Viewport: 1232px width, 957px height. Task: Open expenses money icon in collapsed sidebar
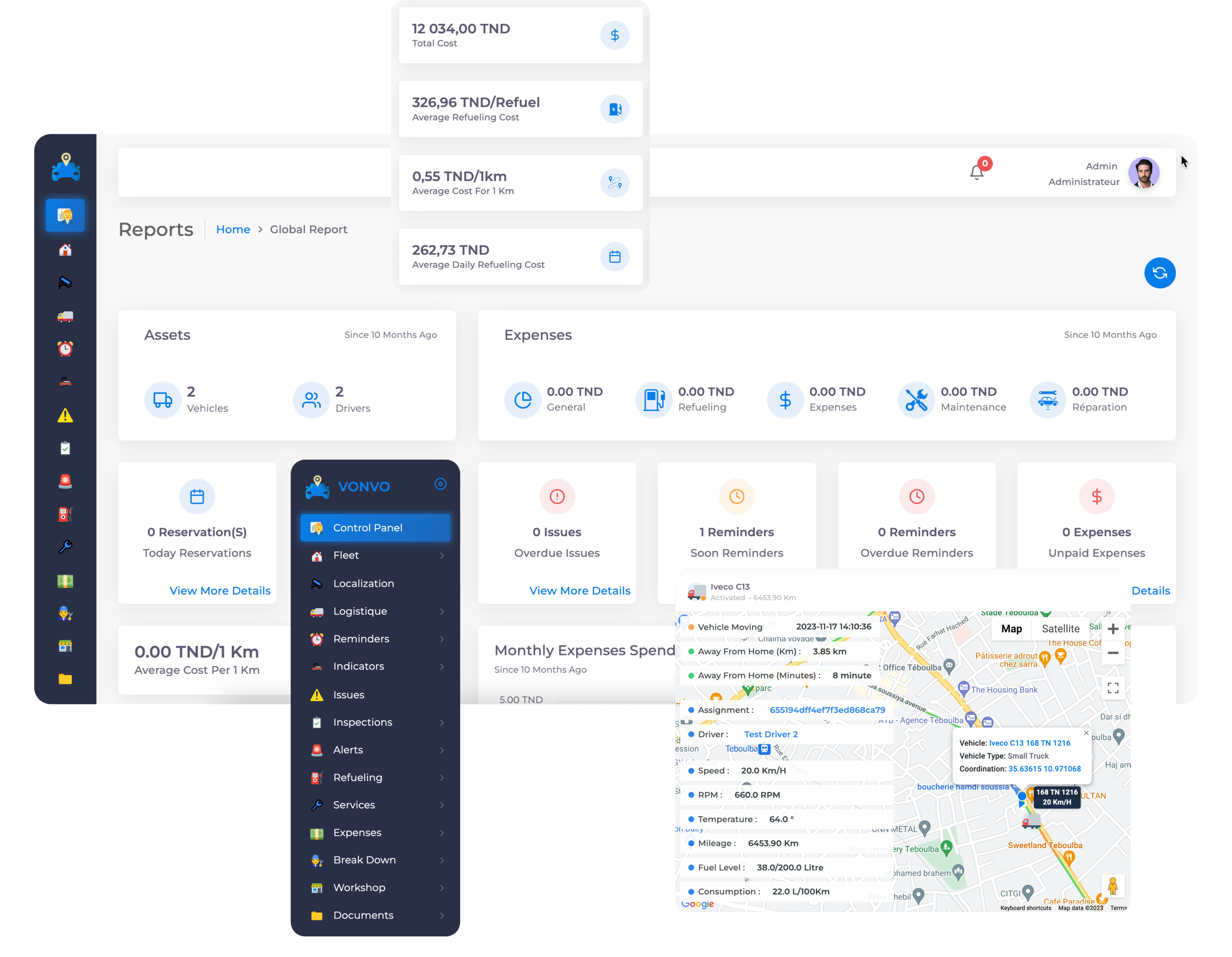pos(65,581)
